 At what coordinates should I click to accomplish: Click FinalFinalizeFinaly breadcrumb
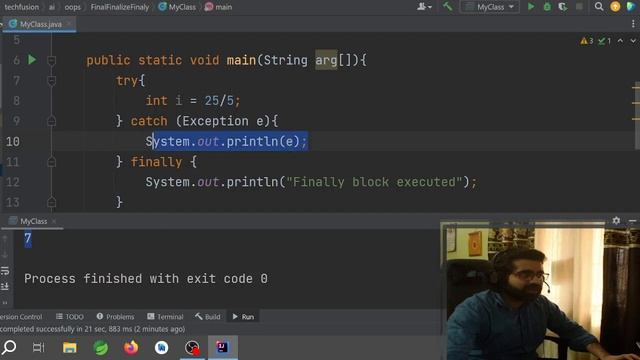tap(120, 7)
